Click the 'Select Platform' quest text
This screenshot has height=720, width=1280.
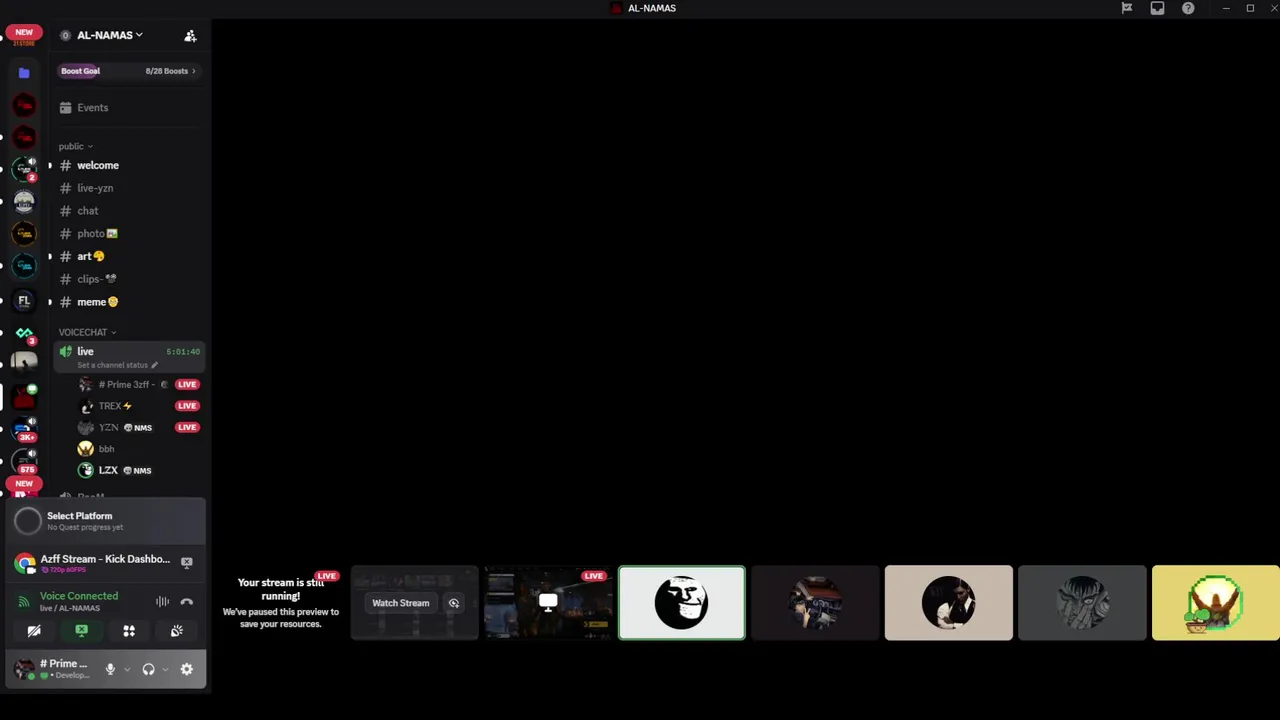click(79, 516)
